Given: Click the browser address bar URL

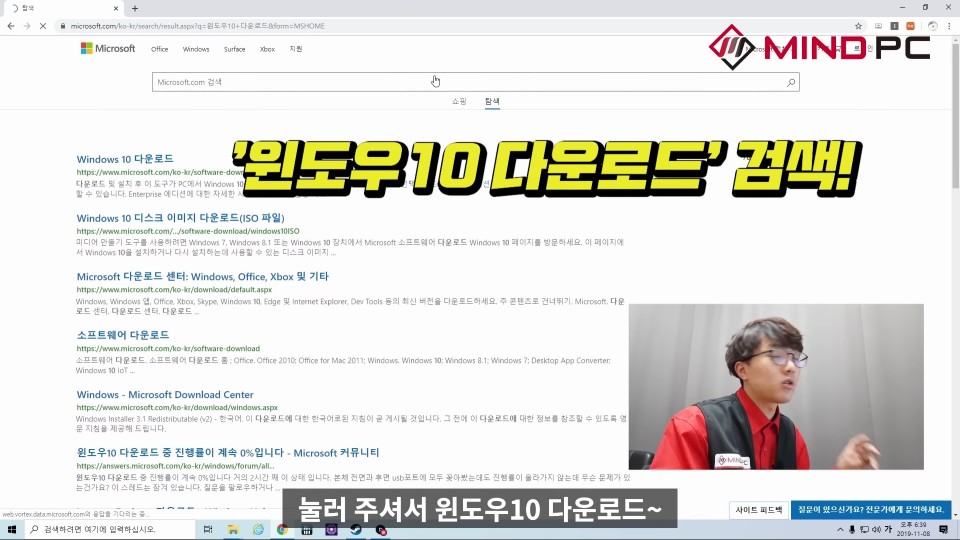Looking at the screenshot, I should pyautogui.click(x=198, y=26).
